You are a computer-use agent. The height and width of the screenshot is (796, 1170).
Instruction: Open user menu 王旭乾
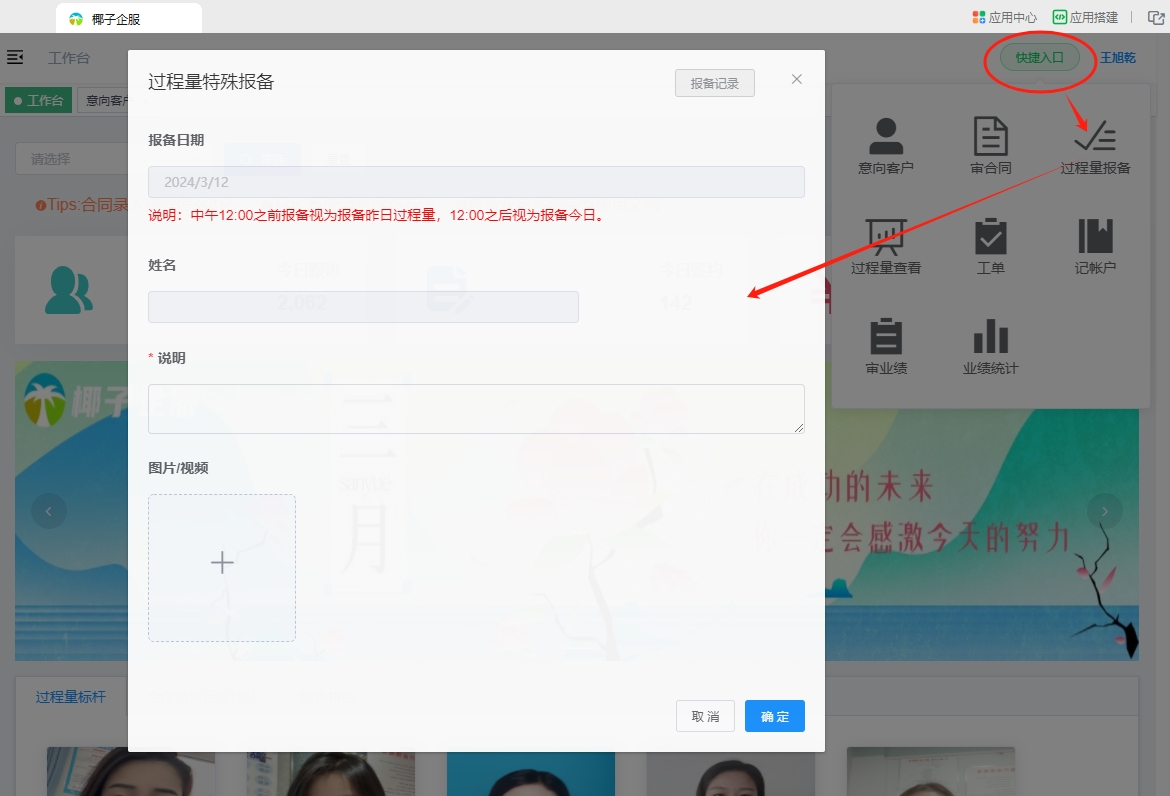pos(1118,57)
